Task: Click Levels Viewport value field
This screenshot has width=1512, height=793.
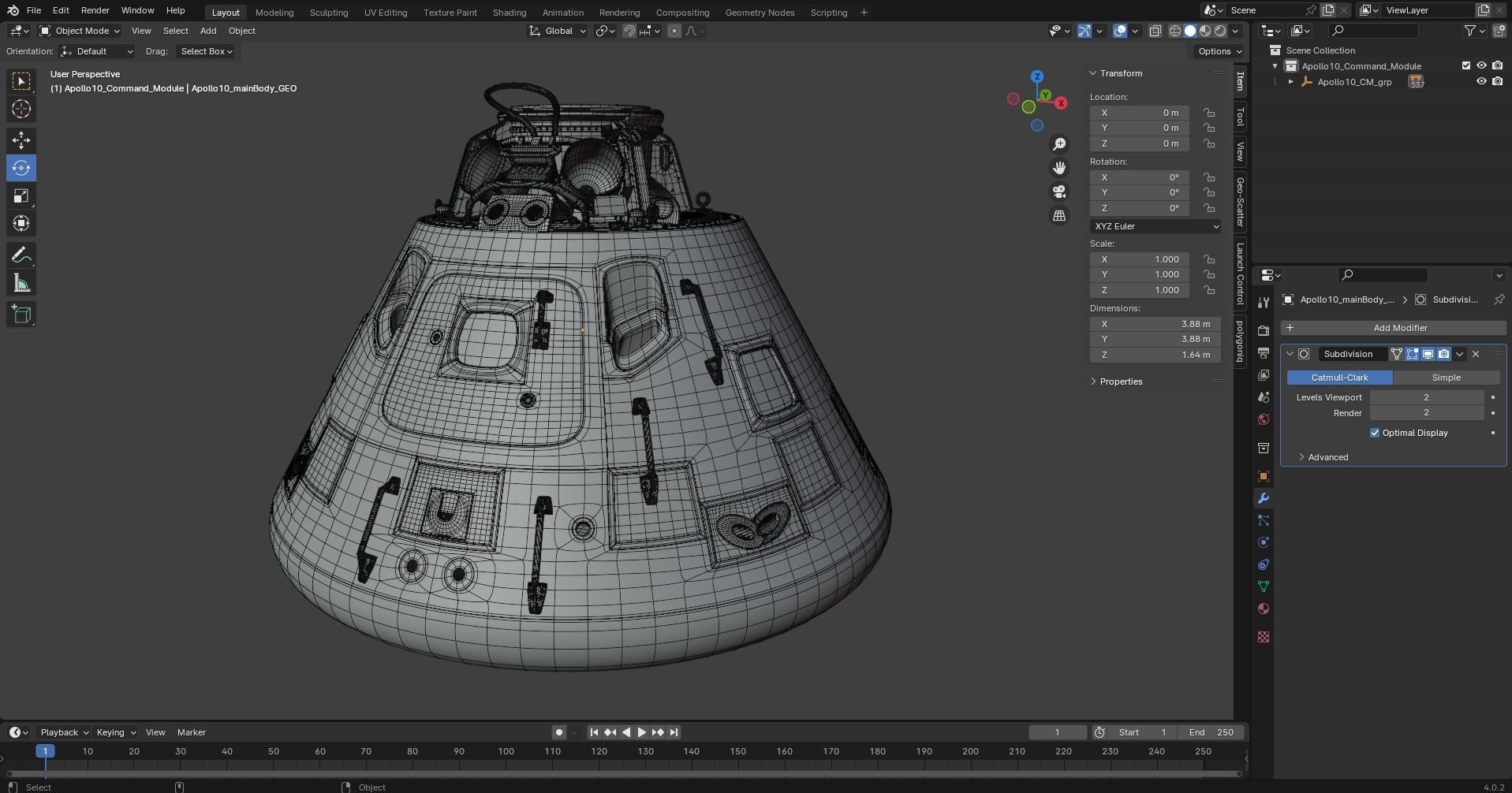Action: click(x=1426, y=397)
